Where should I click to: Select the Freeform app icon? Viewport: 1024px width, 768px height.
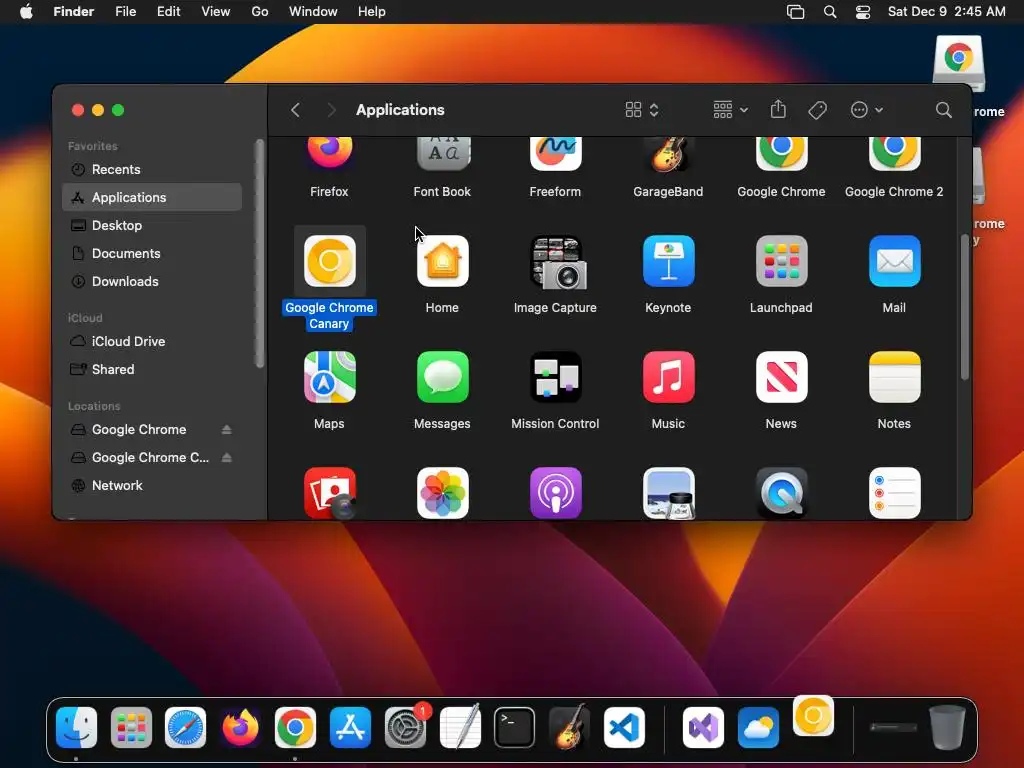coord(555,154)
